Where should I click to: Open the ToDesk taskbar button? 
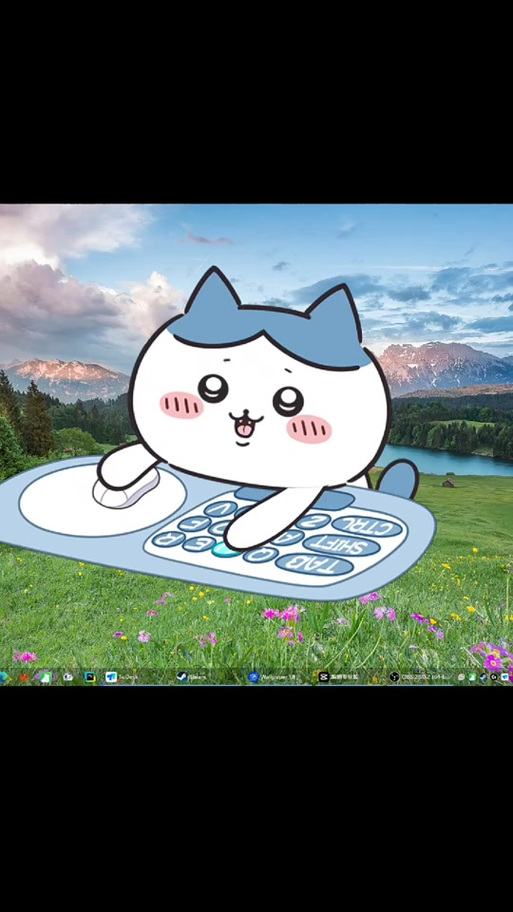point(122,677)
